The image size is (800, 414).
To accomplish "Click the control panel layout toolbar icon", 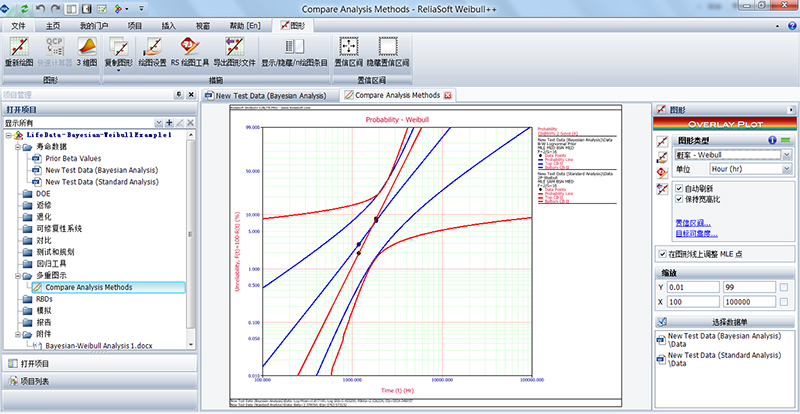I will pos(86,8).
